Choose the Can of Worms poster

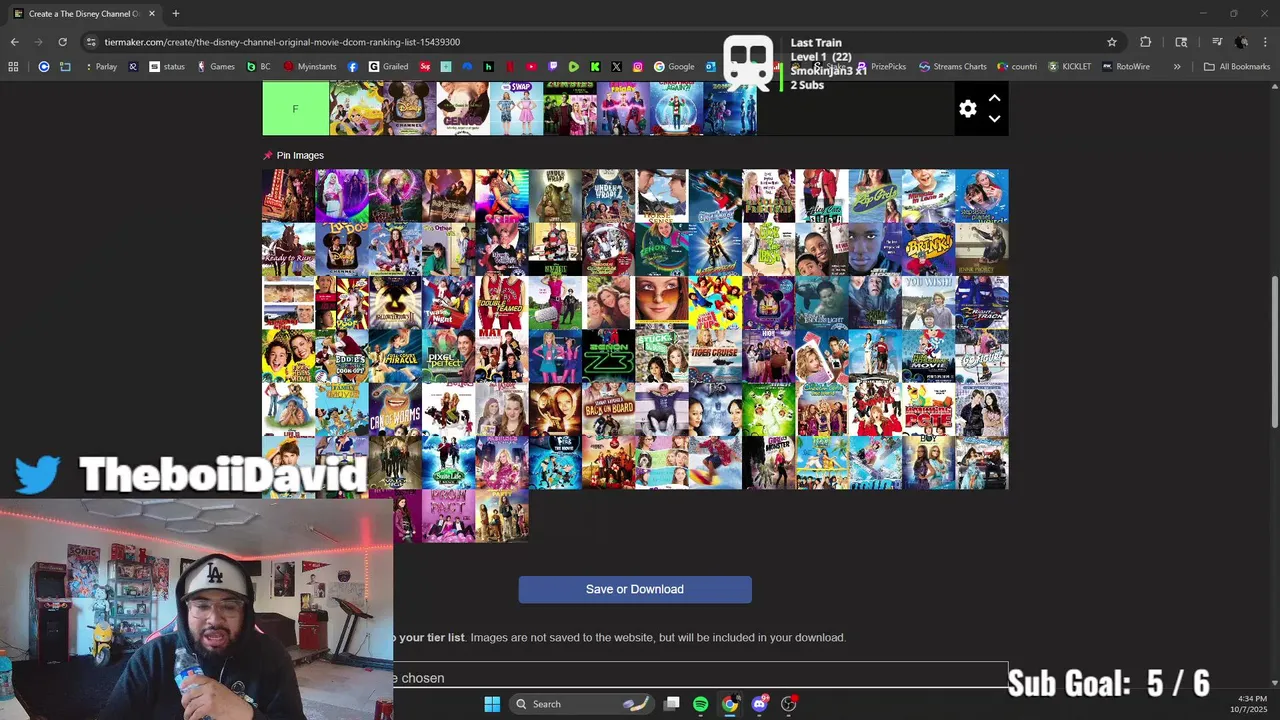pyautogui.click(x=395, y=409)
